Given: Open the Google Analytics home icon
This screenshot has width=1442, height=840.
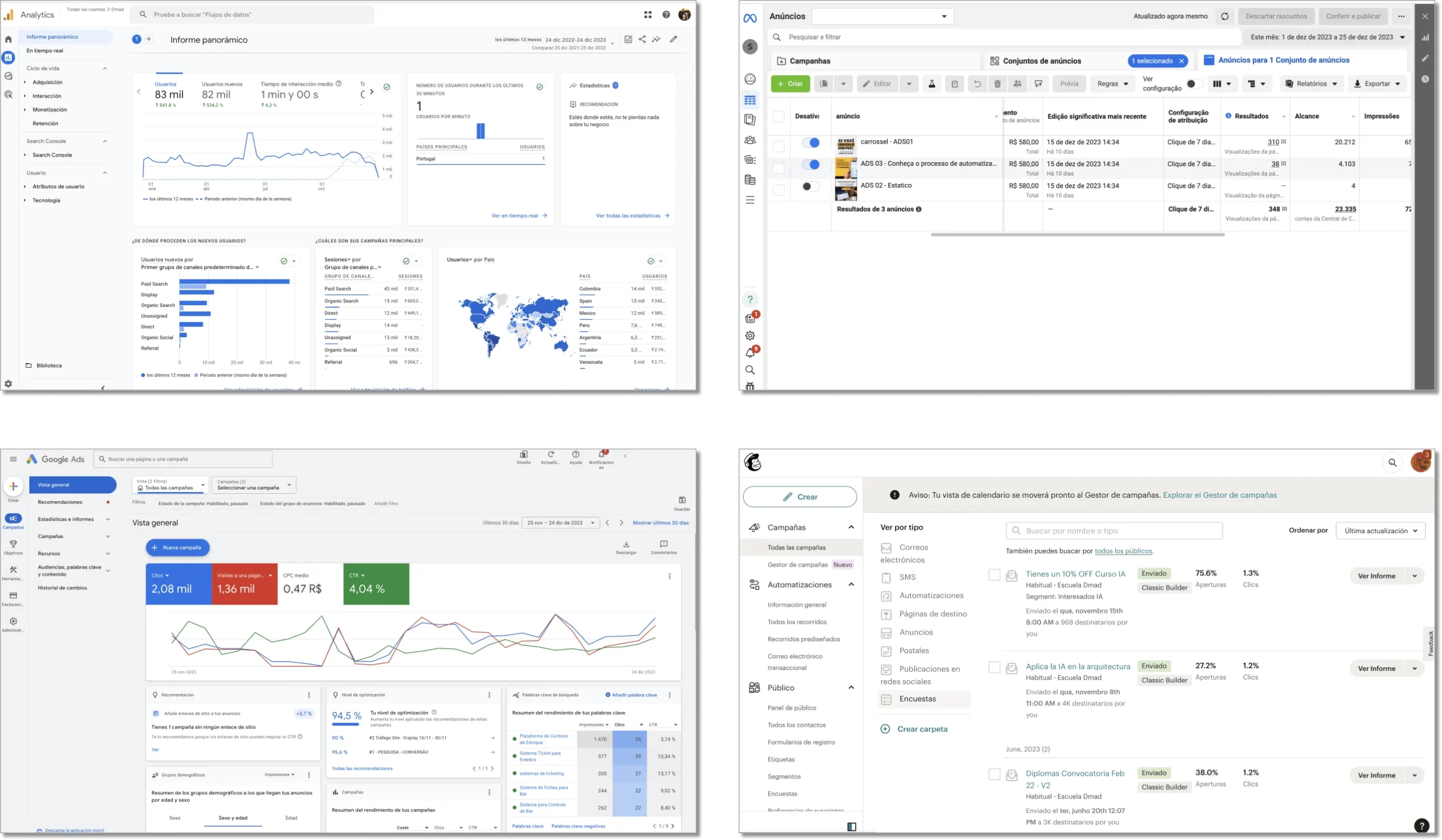Looking at the screenshot, I should tap(8, 39).
